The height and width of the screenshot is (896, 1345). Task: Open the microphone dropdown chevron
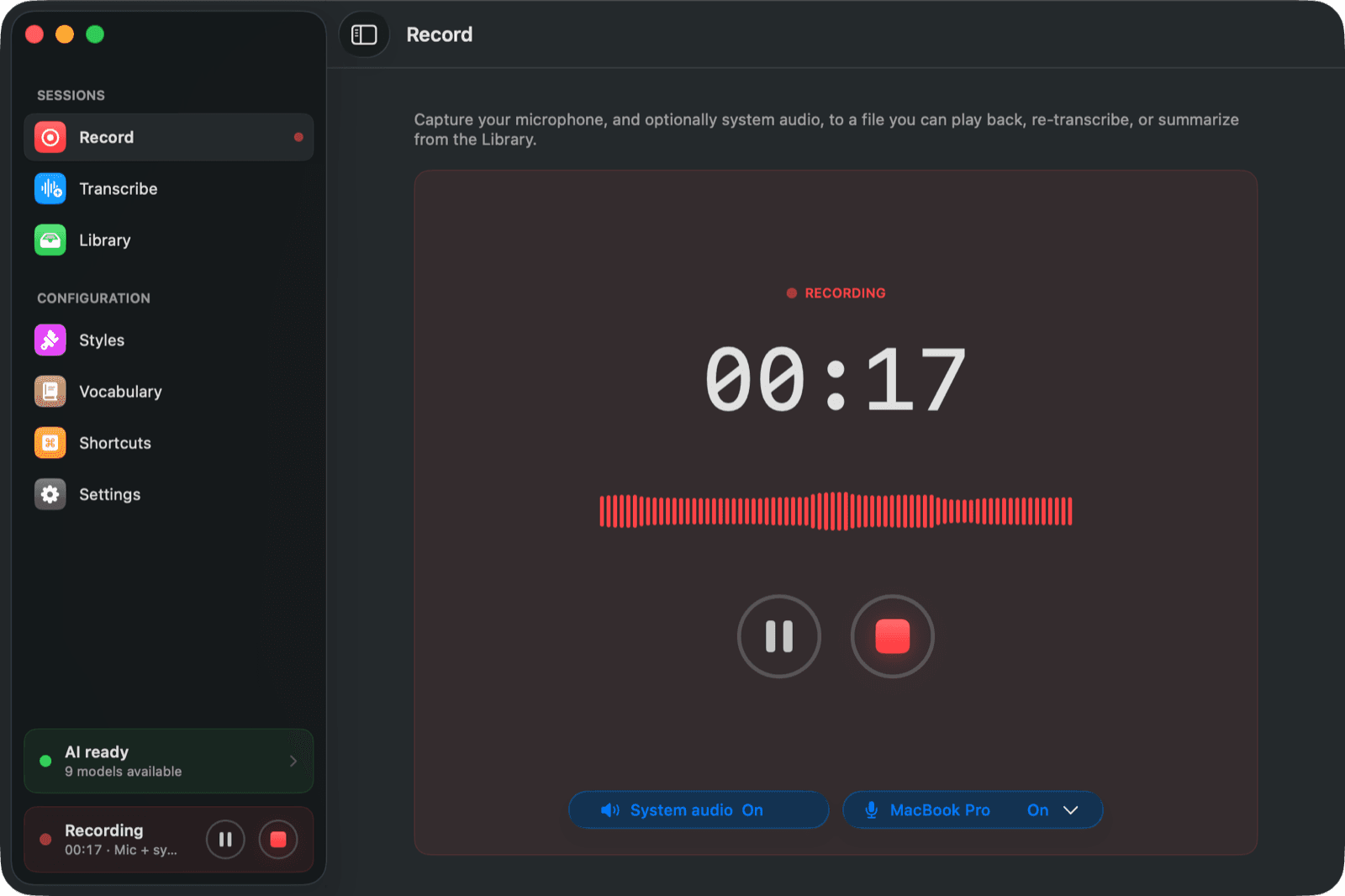tap(1071, 810)
